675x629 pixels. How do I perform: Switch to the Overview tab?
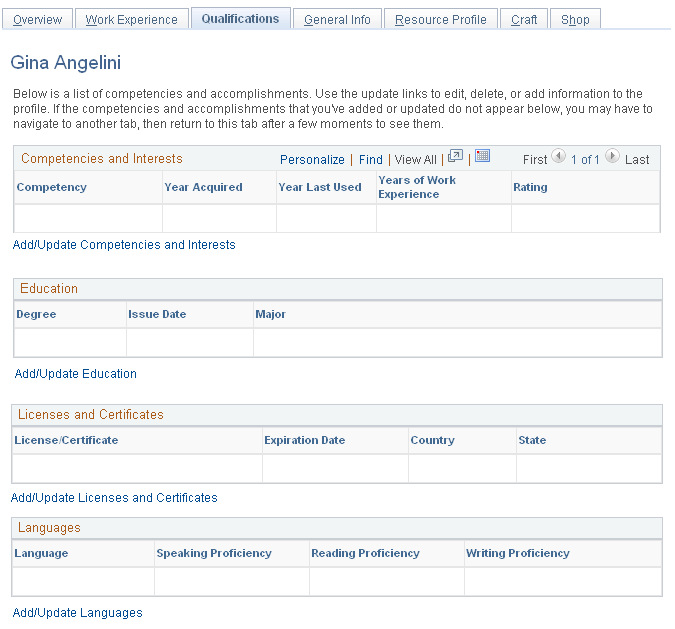37,19
